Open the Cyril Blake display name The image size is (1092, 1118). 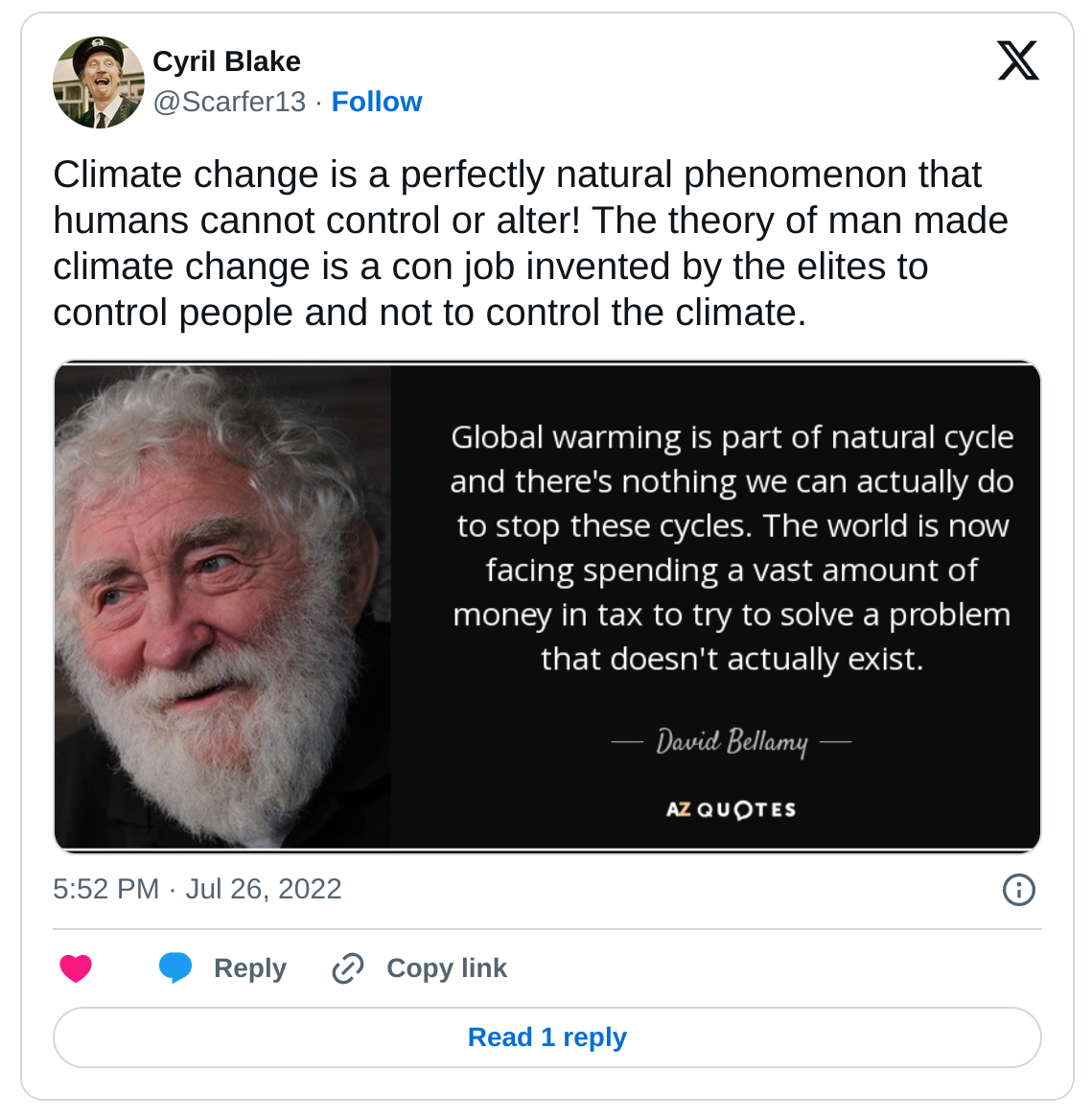226,61
